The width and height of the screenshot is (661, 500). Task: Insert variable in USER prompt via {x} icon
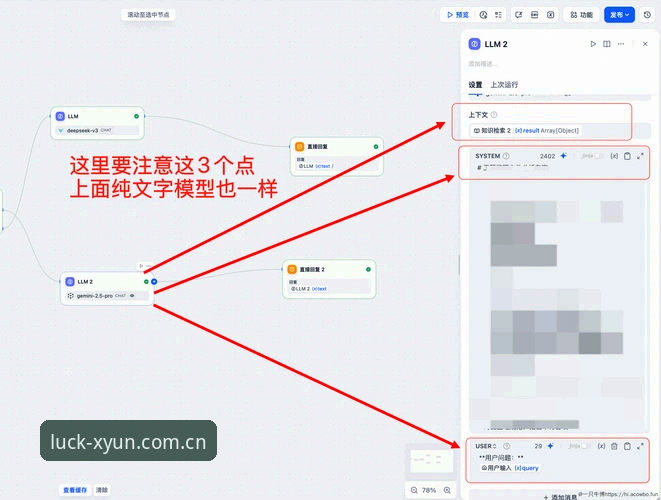coord(602,446)
